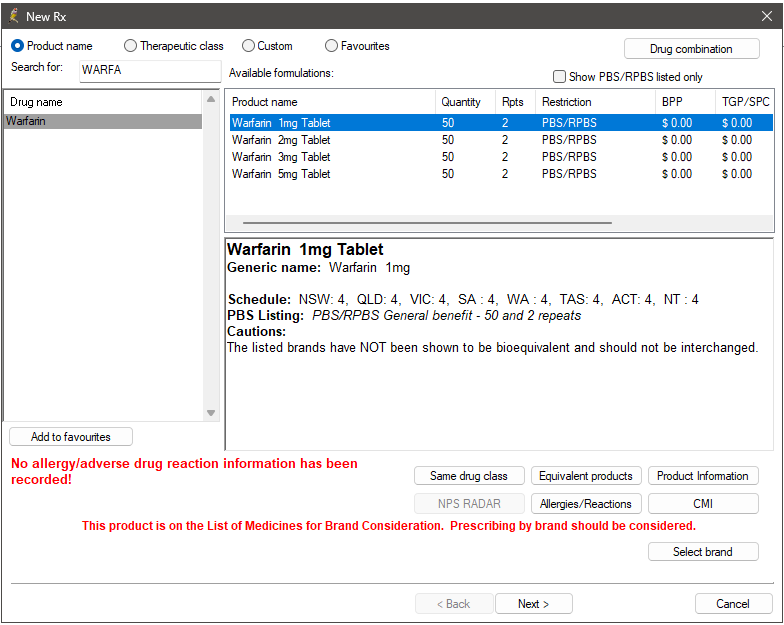Image resolution: width=784 pixels, height=625 pixels.
Task: Click Same drug class button
Action: pos(469,476)
